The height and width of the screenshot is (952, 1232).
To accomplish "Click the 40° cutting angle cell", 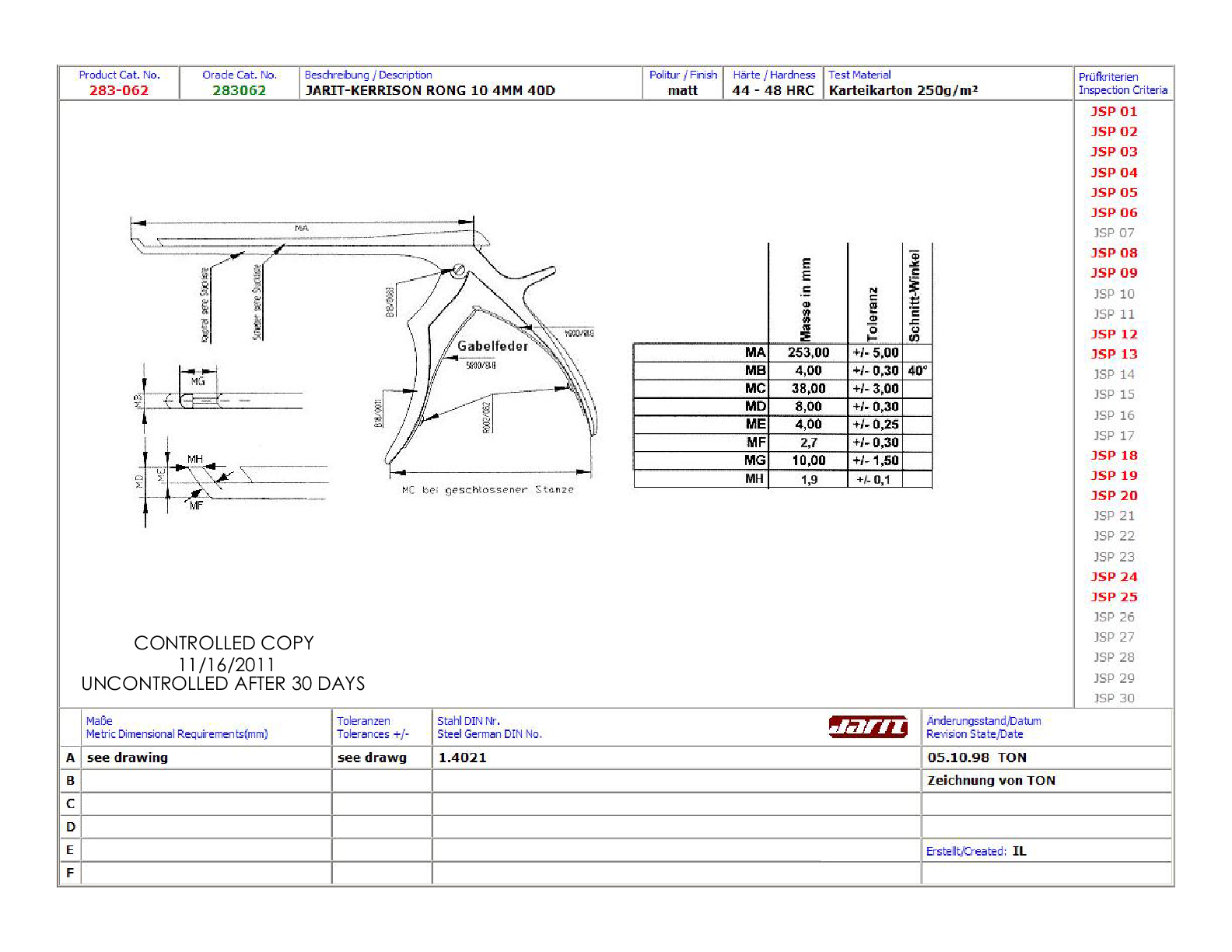I will coord(918,371).
